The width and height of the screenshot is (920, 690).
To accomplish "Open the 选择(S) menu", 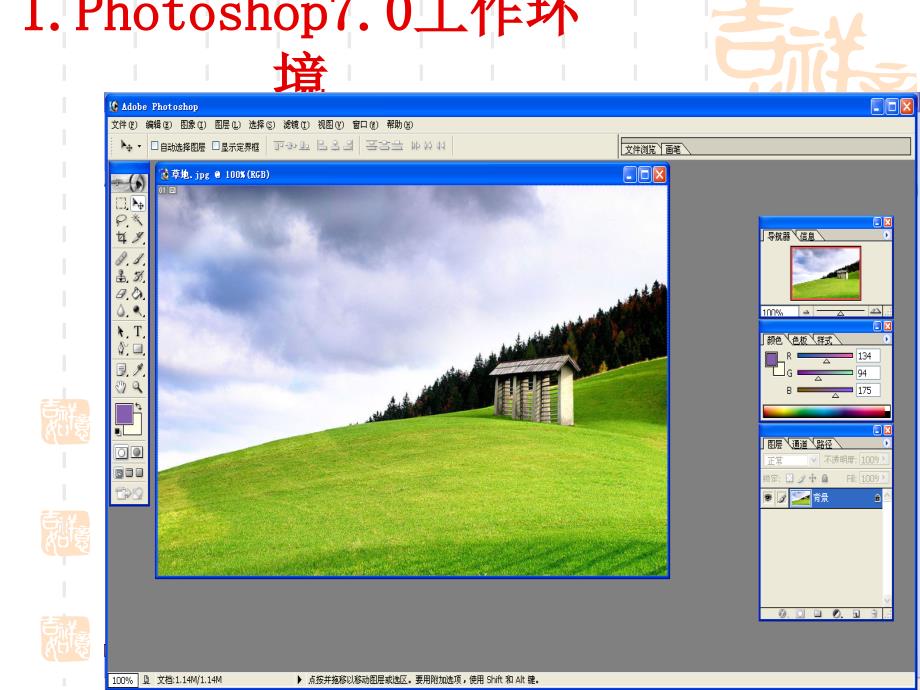I will tap(262, 125).
